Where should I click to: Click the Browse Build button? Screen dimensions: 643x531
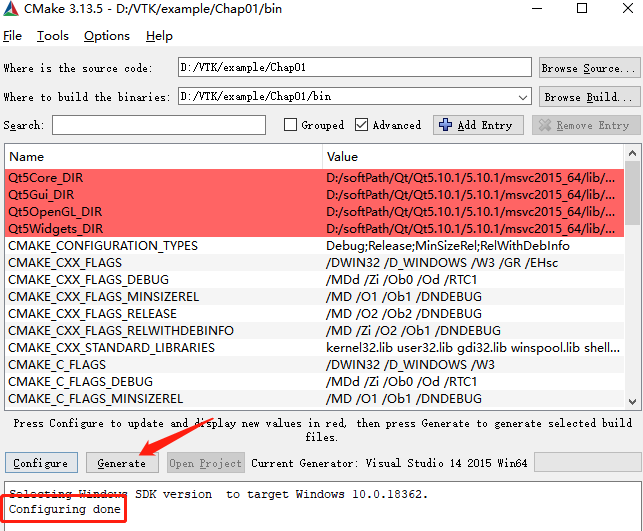coord(589,97)
